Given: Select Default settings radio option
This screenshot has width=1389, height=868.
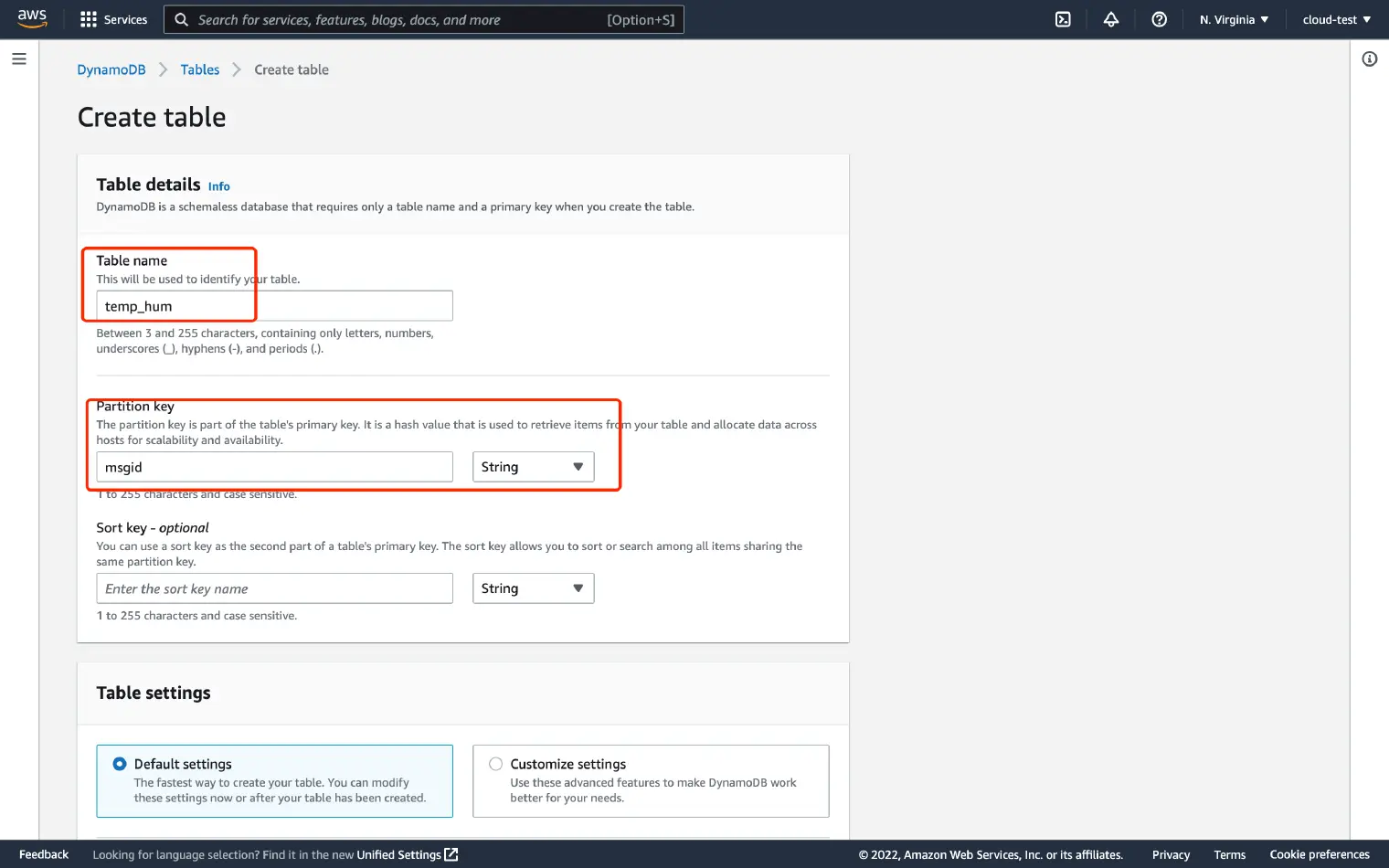Looking at the screenshot, I should tap(120, 764).
